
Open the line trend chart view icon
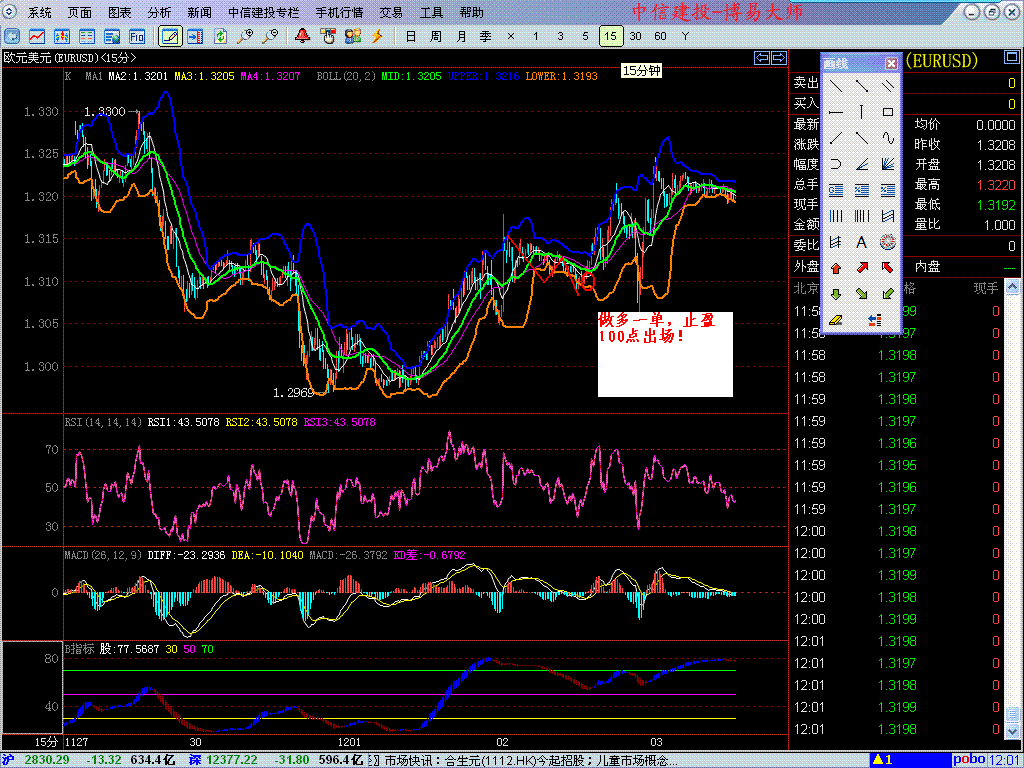(x=37, y=36)
